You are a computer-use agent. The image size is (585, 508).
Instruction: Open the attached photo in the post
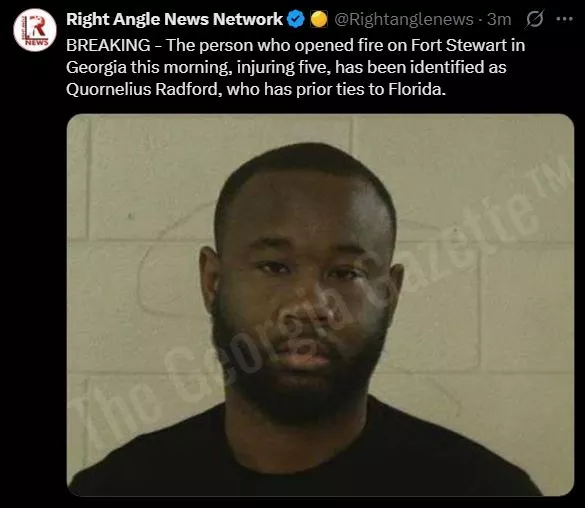coord(320,305)
